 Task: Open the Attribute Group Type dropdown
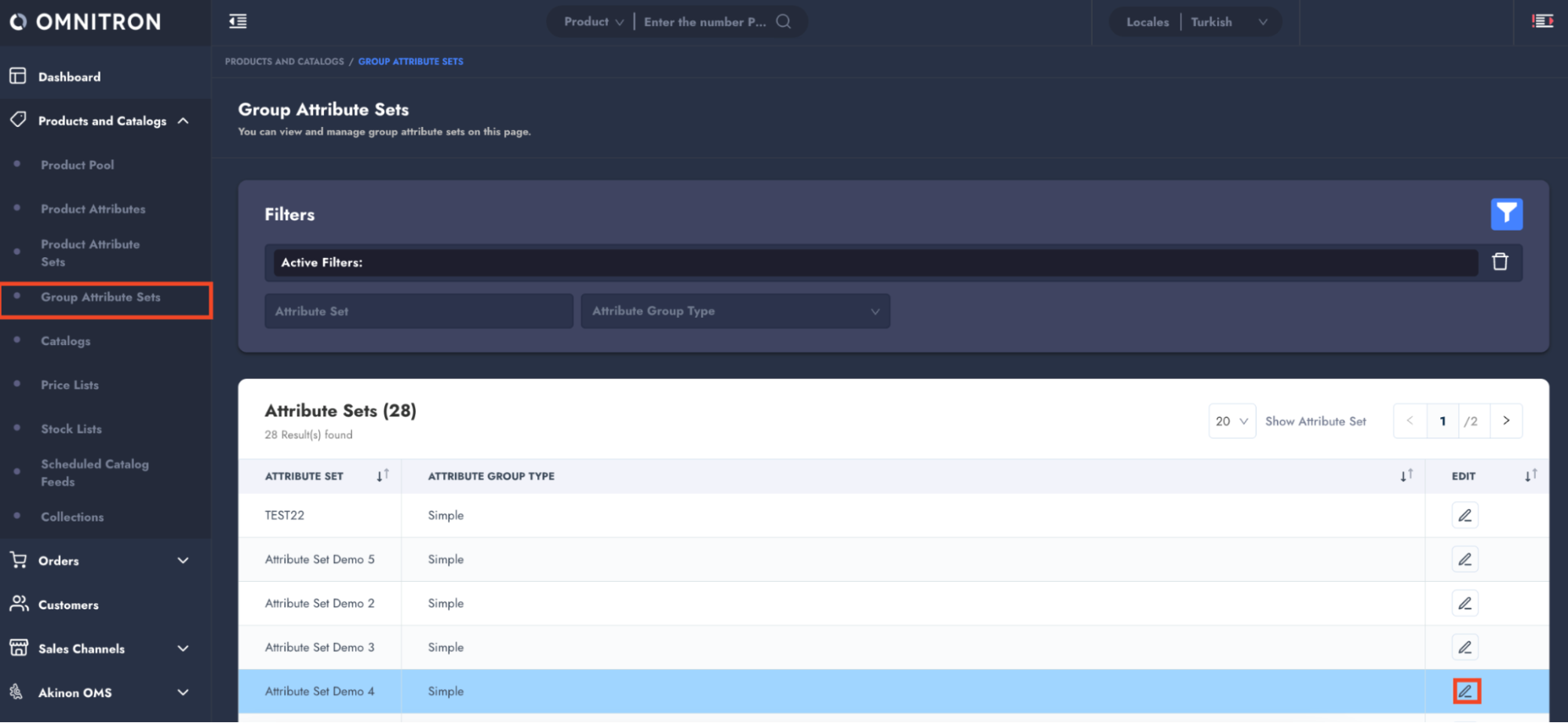[735, 311]
